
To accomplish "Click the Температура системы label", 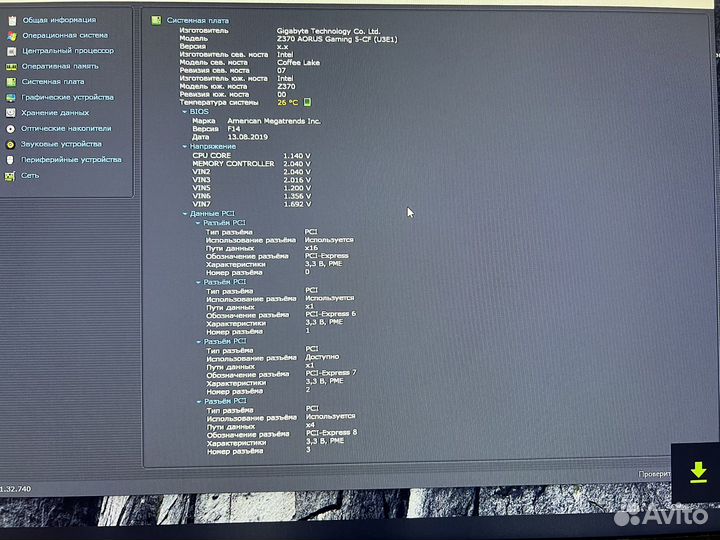I will click(x=219, y=102).
